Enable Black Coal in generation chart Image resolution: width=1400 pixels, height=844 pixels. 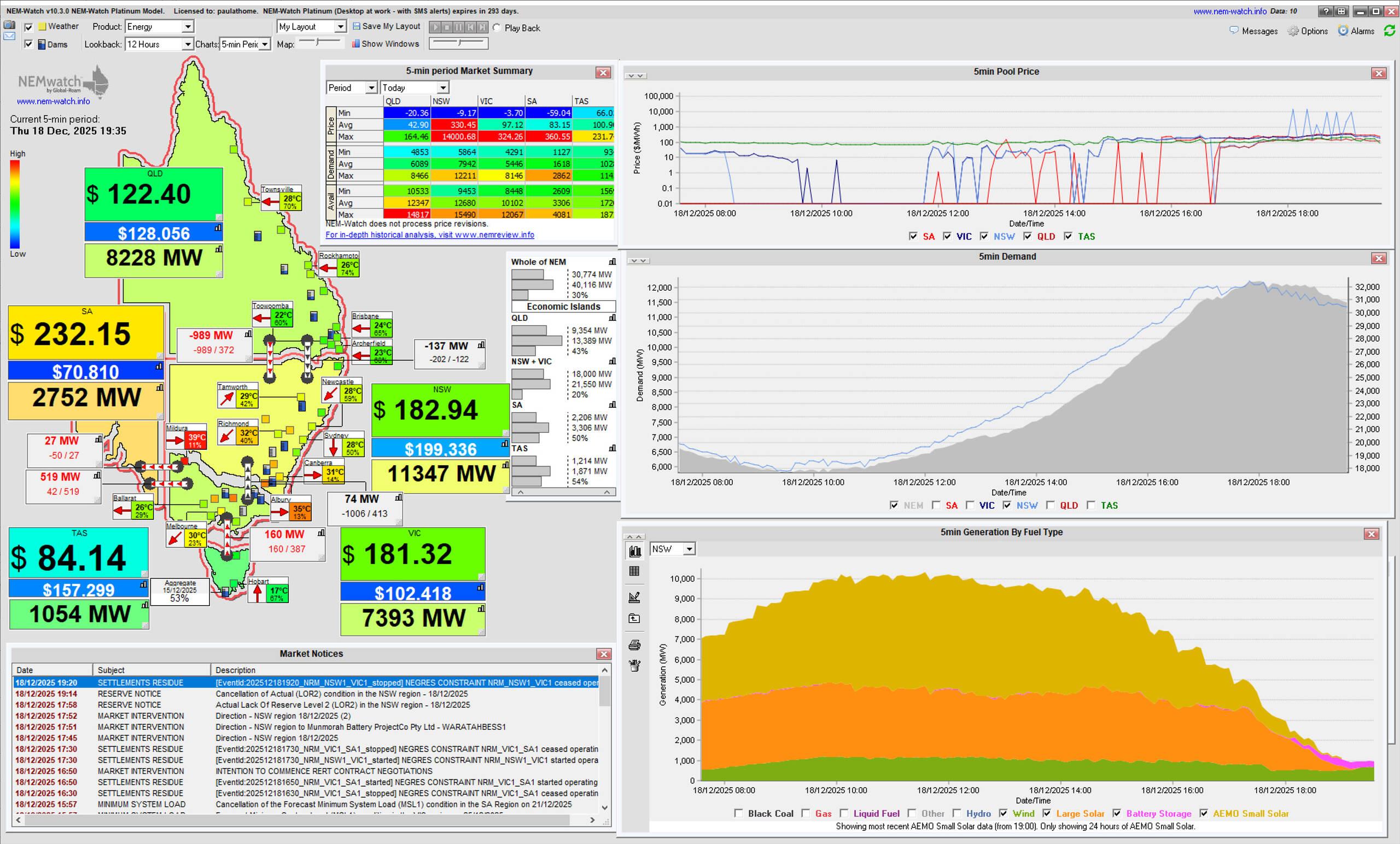pyautogui.click(x=738, y=813)
